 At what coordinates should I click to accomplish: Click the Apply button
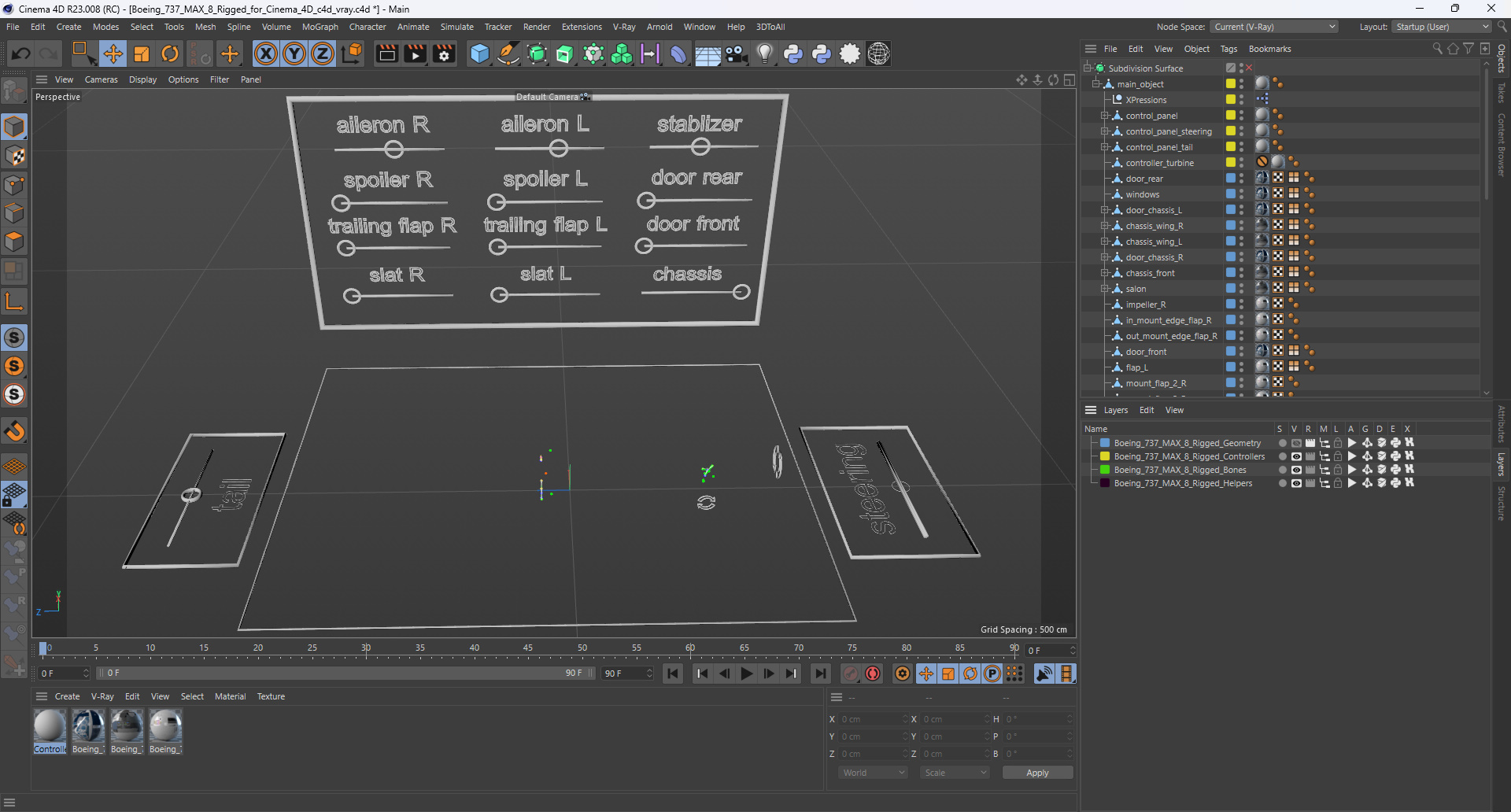tap(1037, 773)
